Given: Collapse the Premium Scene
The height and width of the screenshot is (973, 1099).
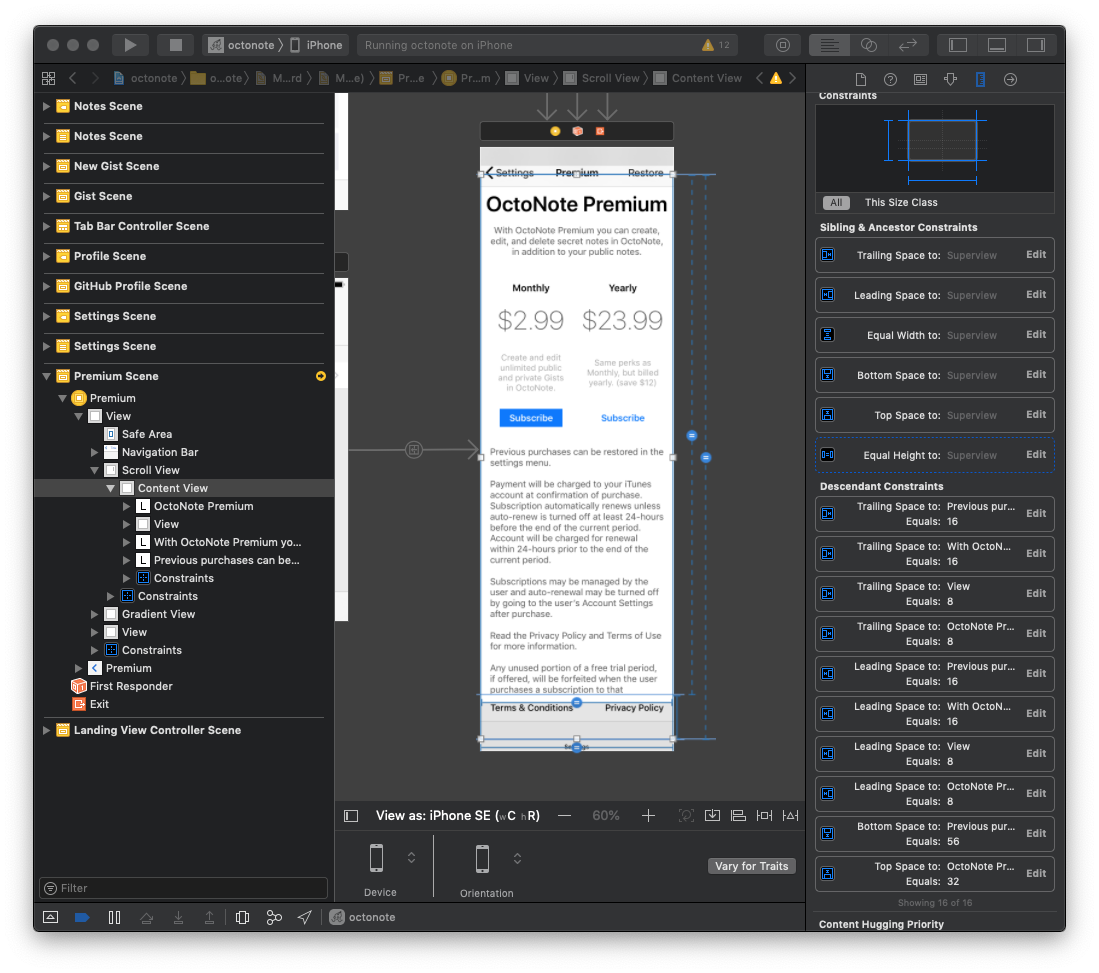Looking at the screenshot, I should pyautogui.click(x=46, y=376).
